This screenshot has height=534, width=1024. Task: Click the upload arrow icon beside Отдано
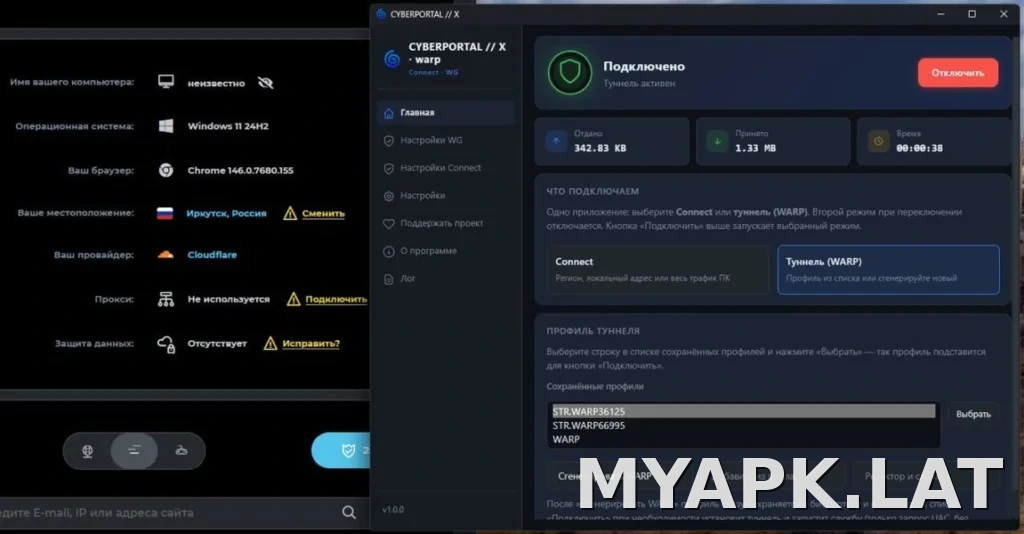pos(556,141)
